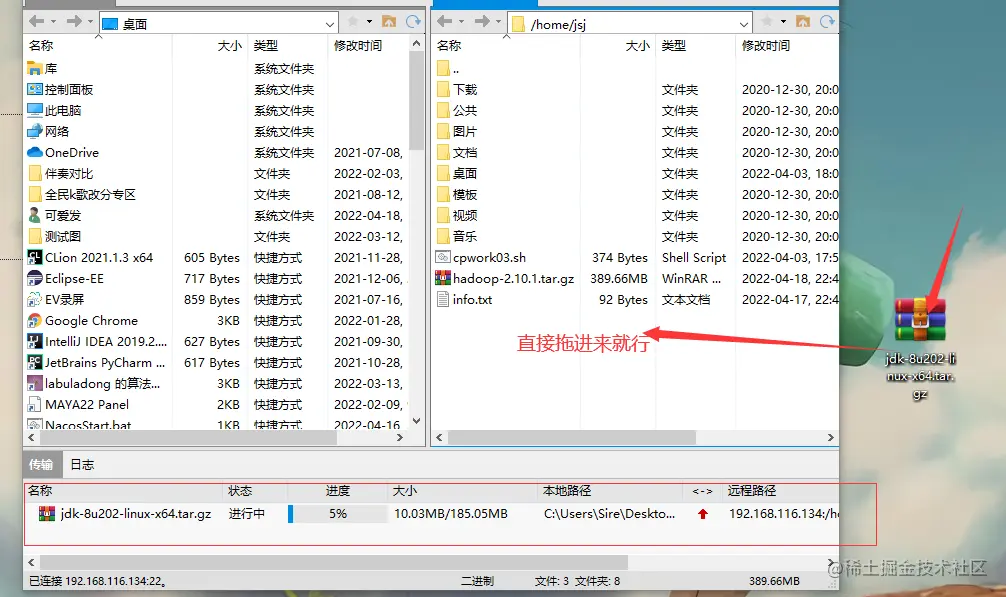
Task: Select Eclipse-EE shortcut icon
Action: 35,278
